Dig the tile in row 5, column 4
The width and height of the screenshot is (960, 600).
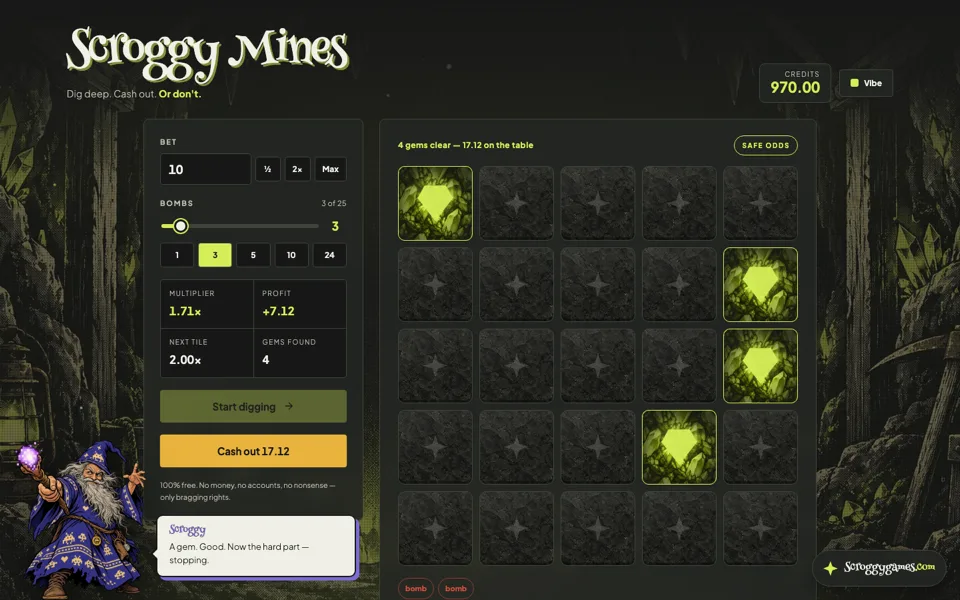(x=679, y=528)
